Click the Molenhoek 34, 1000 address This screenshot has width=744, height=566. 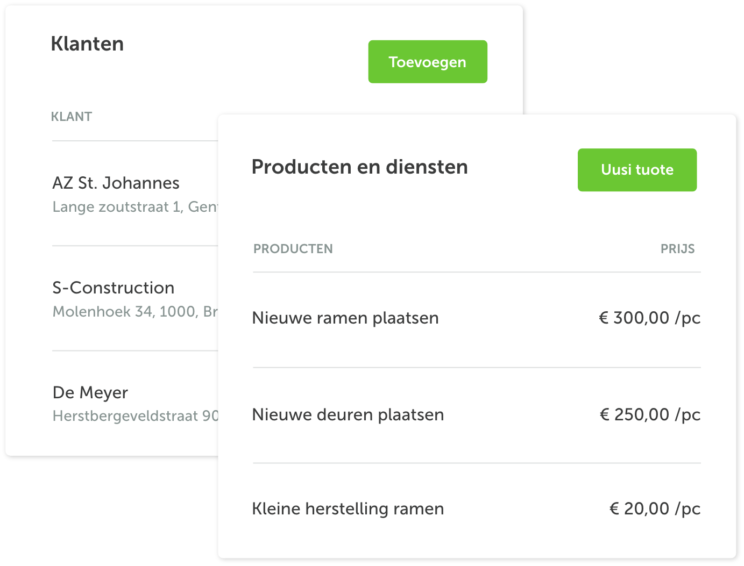pyautogui.click(x=135, y=312)
